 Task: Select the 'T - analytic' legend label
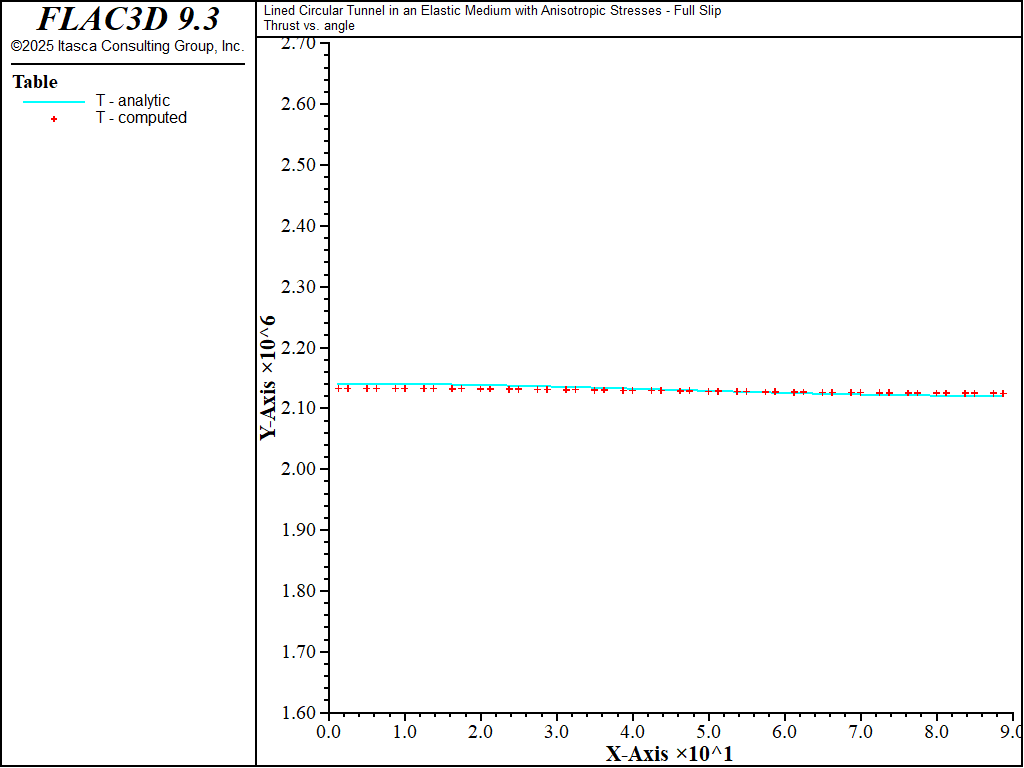[133, 101]
